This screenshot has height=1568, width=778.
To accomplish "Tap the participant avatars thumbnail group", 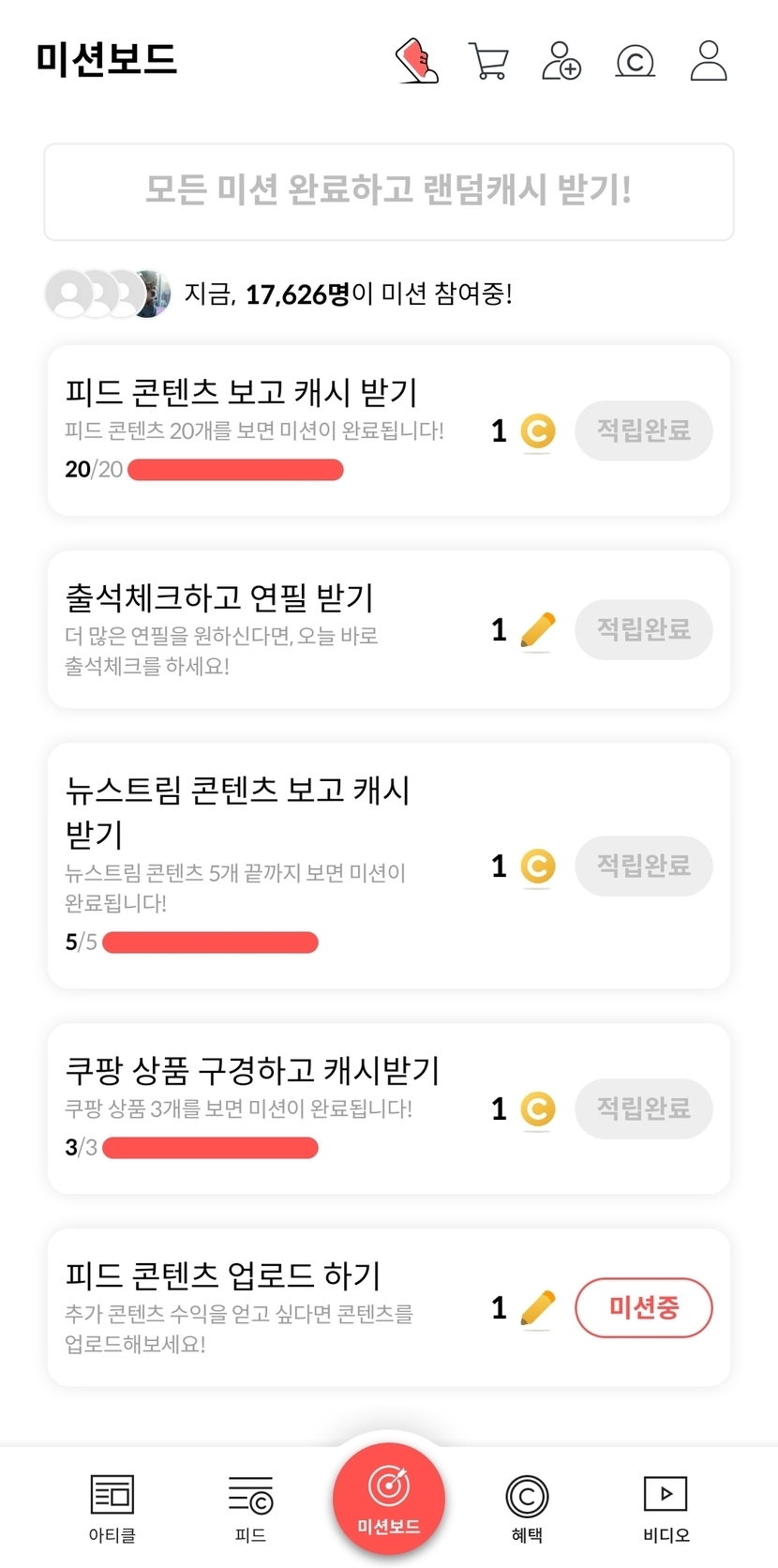I will pyautogui.click(x=108, y=294).
